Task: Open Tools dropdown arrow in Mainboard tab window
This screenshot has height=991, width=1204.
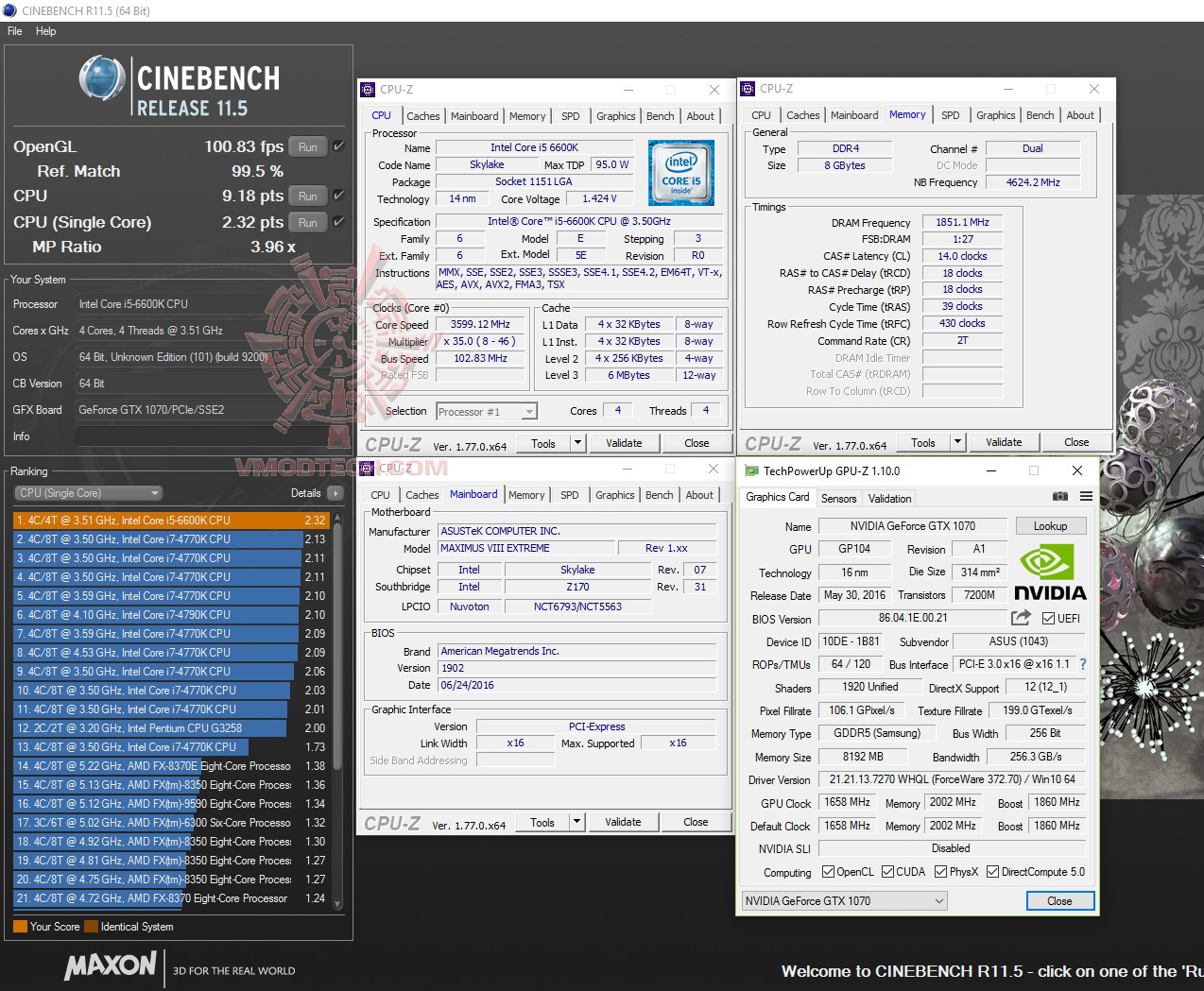Action: (577, 822)
